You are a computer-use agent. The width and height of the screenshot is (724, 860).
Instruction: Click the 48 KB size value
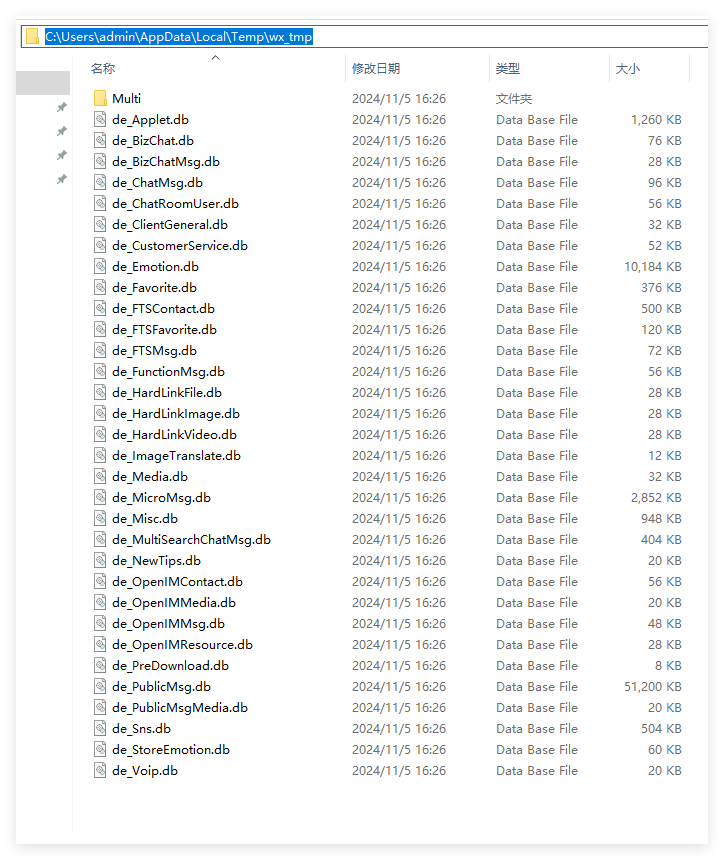tap(665, 624)
